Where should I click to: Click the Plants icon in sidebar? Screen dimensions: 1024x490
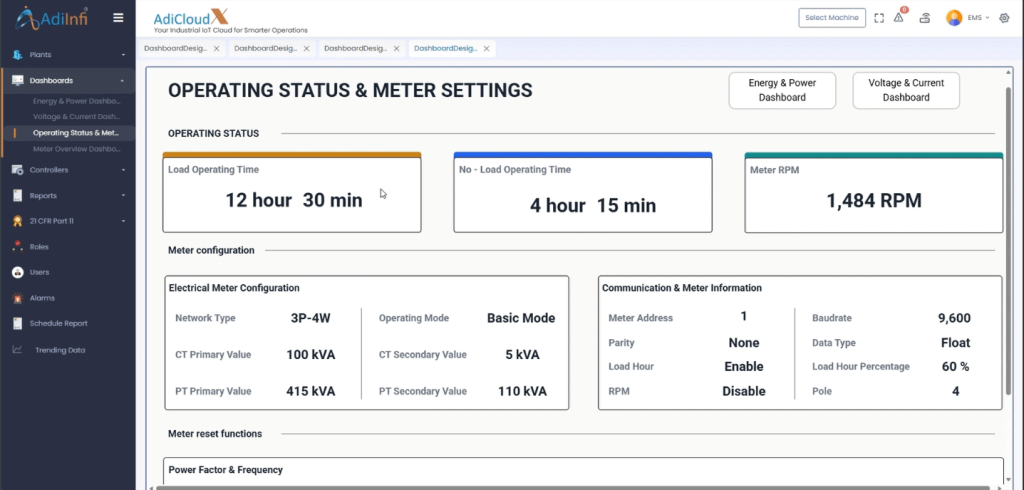pos(18,55)
